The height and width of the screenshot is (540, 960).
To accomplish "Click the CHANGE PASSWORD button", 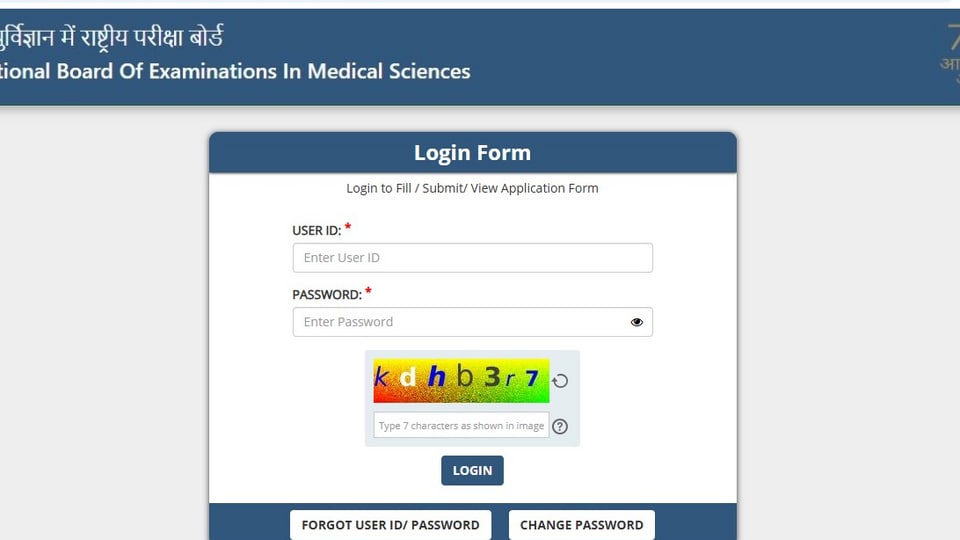I will 582,525.
